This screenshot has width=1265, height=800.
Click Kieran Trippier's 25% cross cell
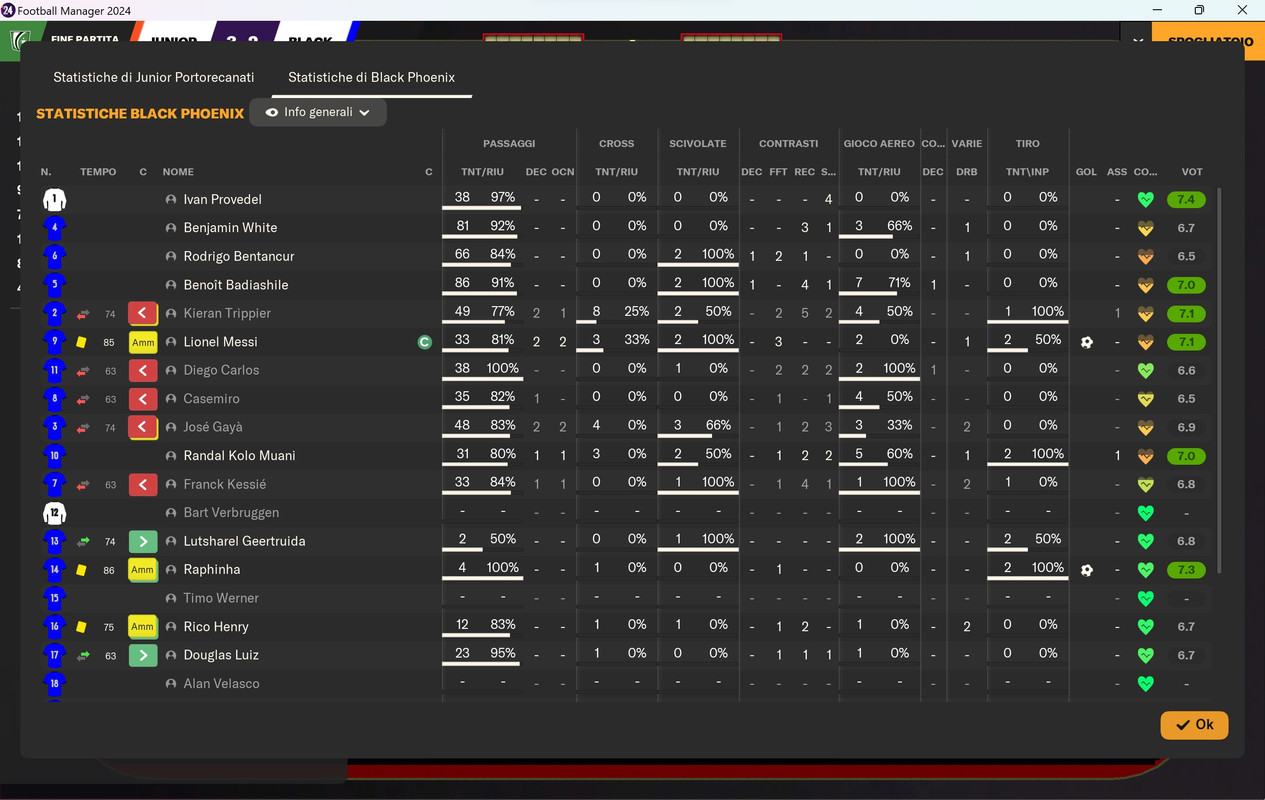point(636,311)
